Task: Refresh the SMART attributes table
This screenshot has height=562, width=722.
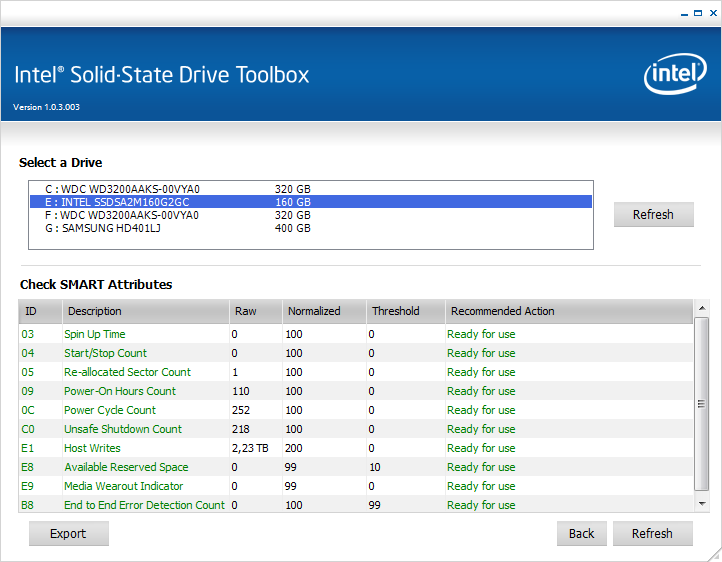Action: coord(652,533)
